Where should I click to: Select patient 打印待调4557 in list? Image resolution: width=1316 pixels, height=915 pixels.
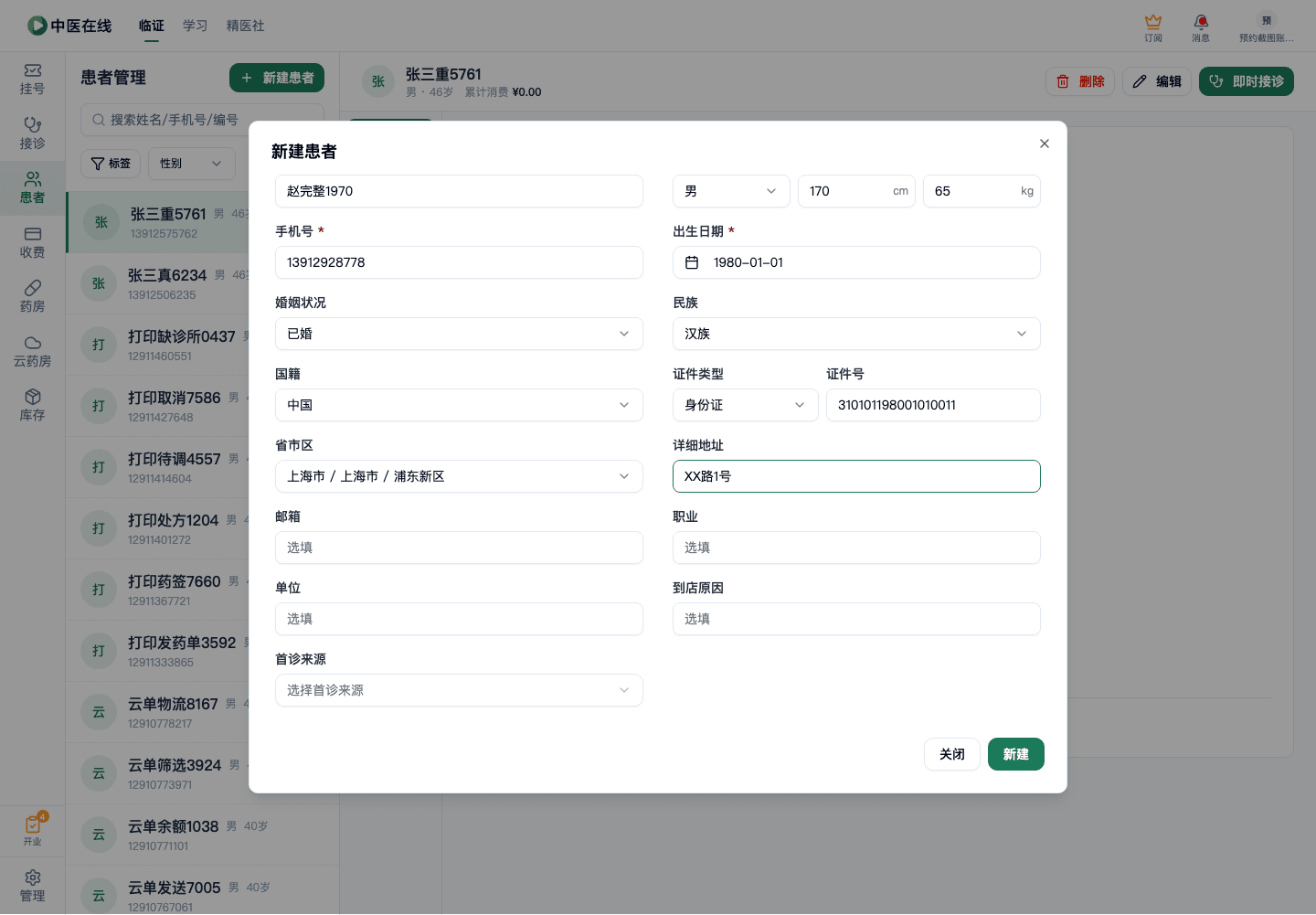(157, 467)
